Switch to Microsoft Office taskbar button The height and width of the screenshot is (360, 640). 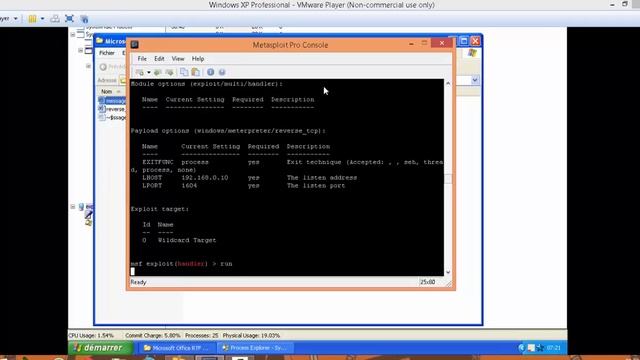[176, 348]
